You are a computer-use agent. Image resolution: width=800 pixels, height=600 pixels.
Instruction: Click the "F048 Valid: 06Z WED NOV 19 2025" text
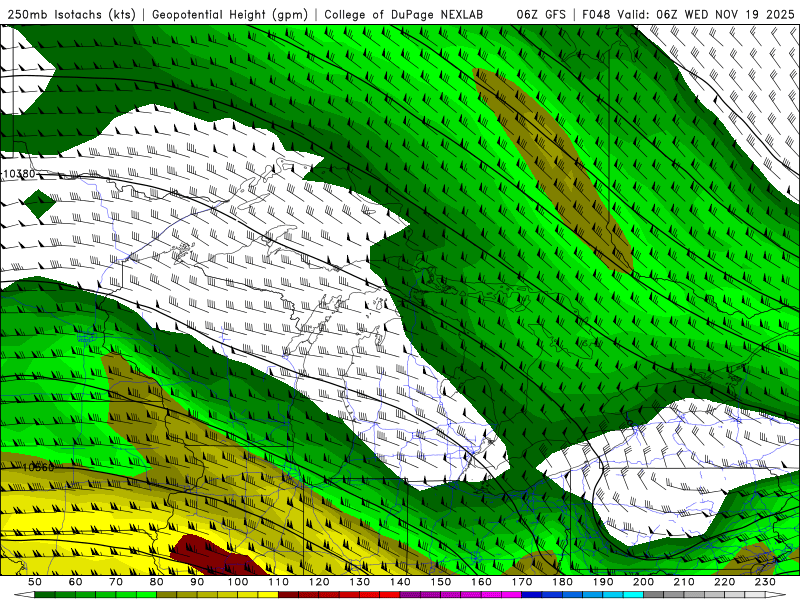pyautogui.click(x=688, y=15)
